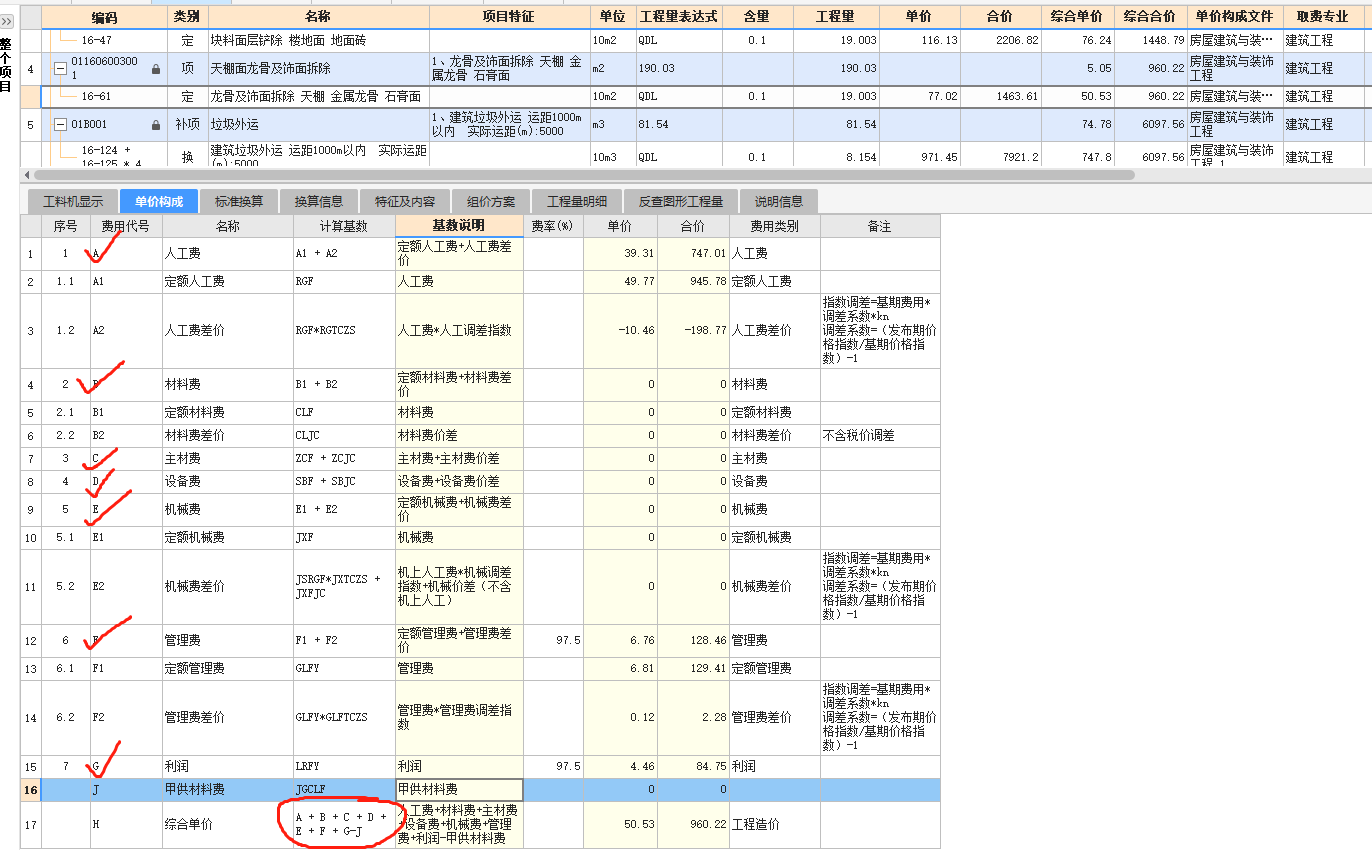Switch to the 工料机显示 tab
Viewport: 1372px width, 850px height.
click(x=73, y=201)
